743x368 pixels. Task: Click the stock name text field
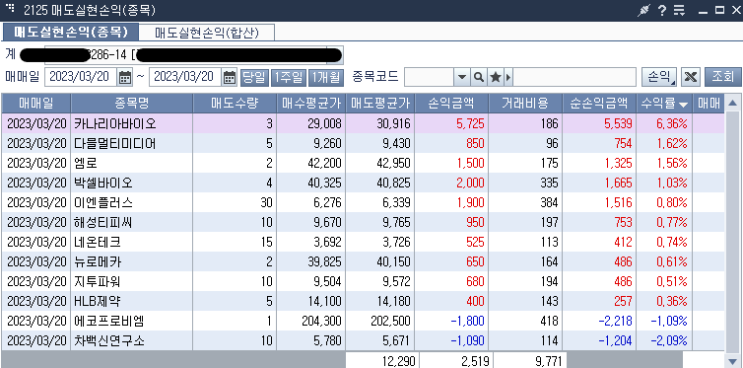click(x=575, y=77)
